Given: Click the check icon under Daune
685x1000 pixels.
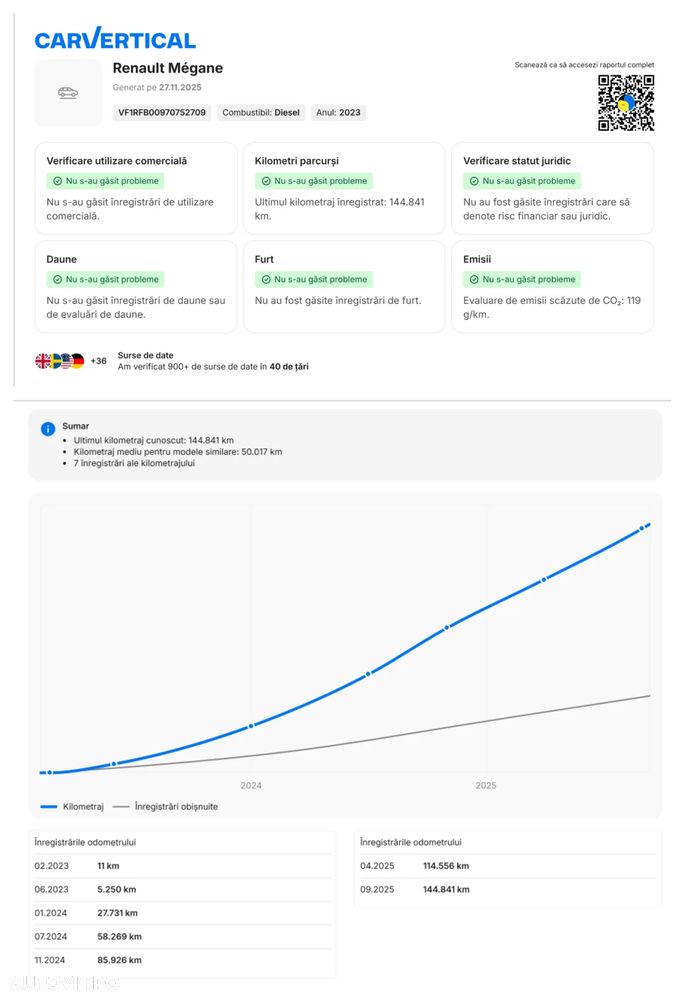Looking at the screenshot, I should tap(57, 280).
